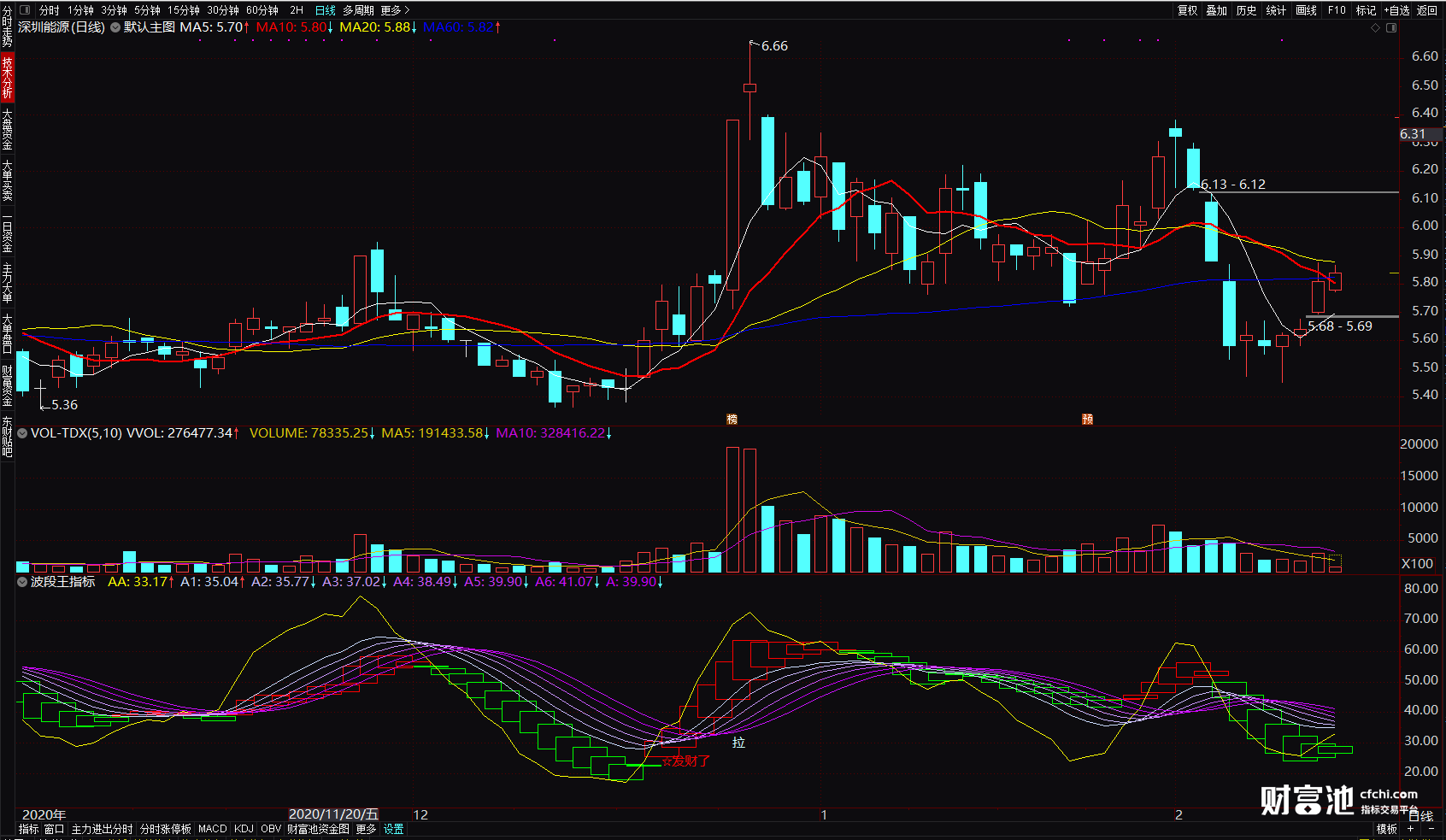The width and height of the screenshot is (1446, 840).
Task: Open the 大单盘口 sidebar tab
Action: click(7, 333)
